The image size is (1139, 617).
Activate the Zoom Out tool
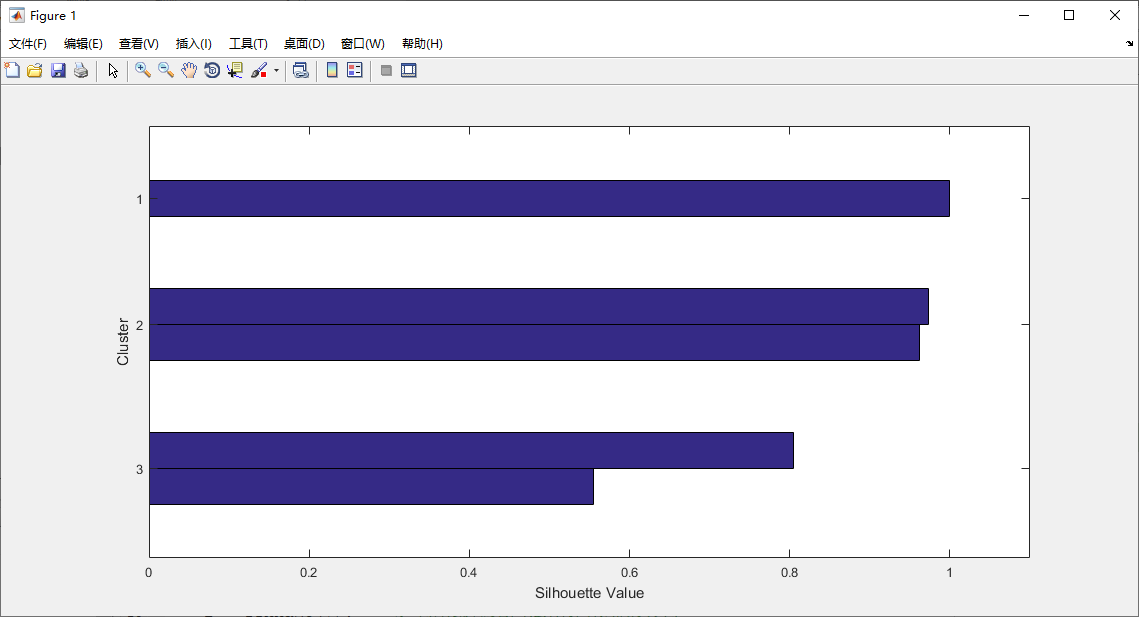point(166,70)
